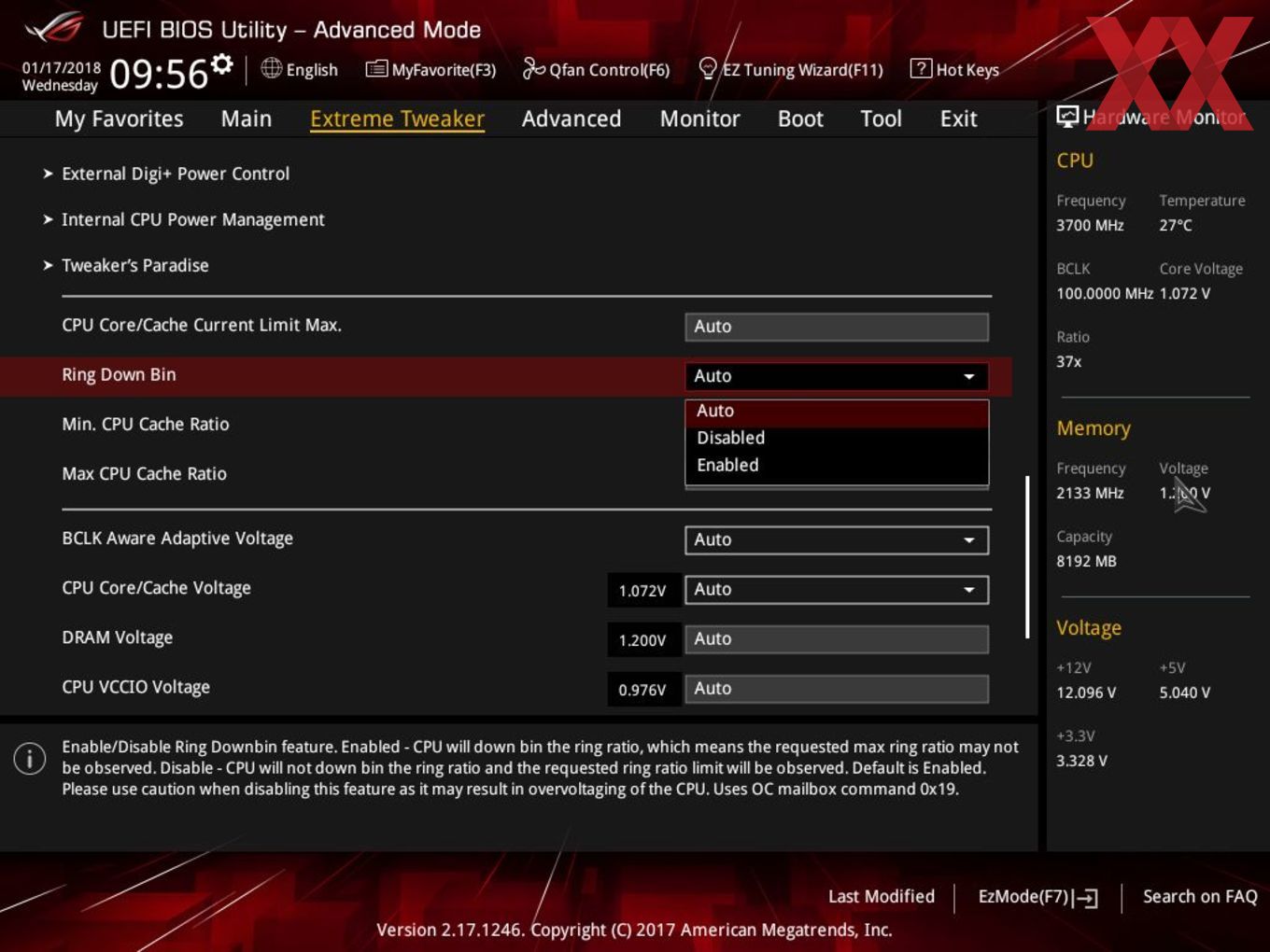Open MyFavorite(F3)
This screenshot has width=1270, height=952.
430,69
